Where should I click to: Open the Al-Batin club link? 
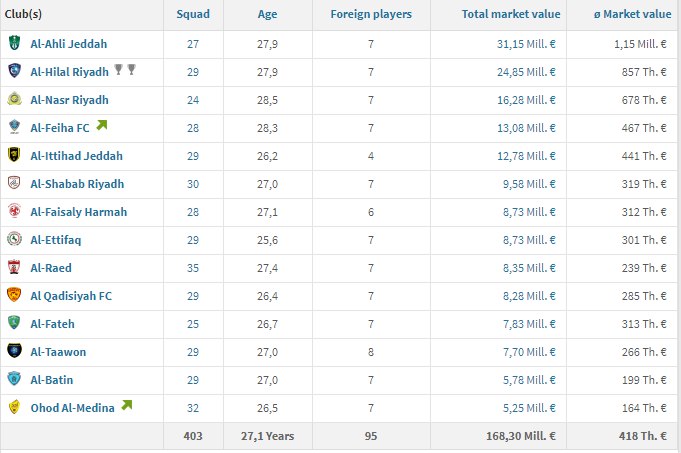click(x=52, y=380)
